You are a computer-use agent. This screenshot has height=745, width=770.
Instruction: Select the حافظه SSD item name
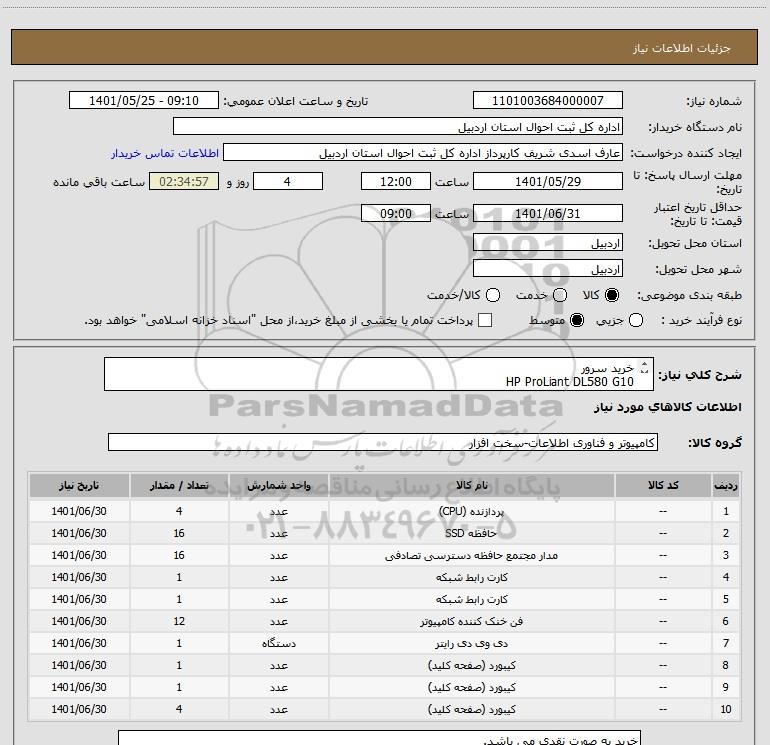pyautogui.click(x=471, y=533)
